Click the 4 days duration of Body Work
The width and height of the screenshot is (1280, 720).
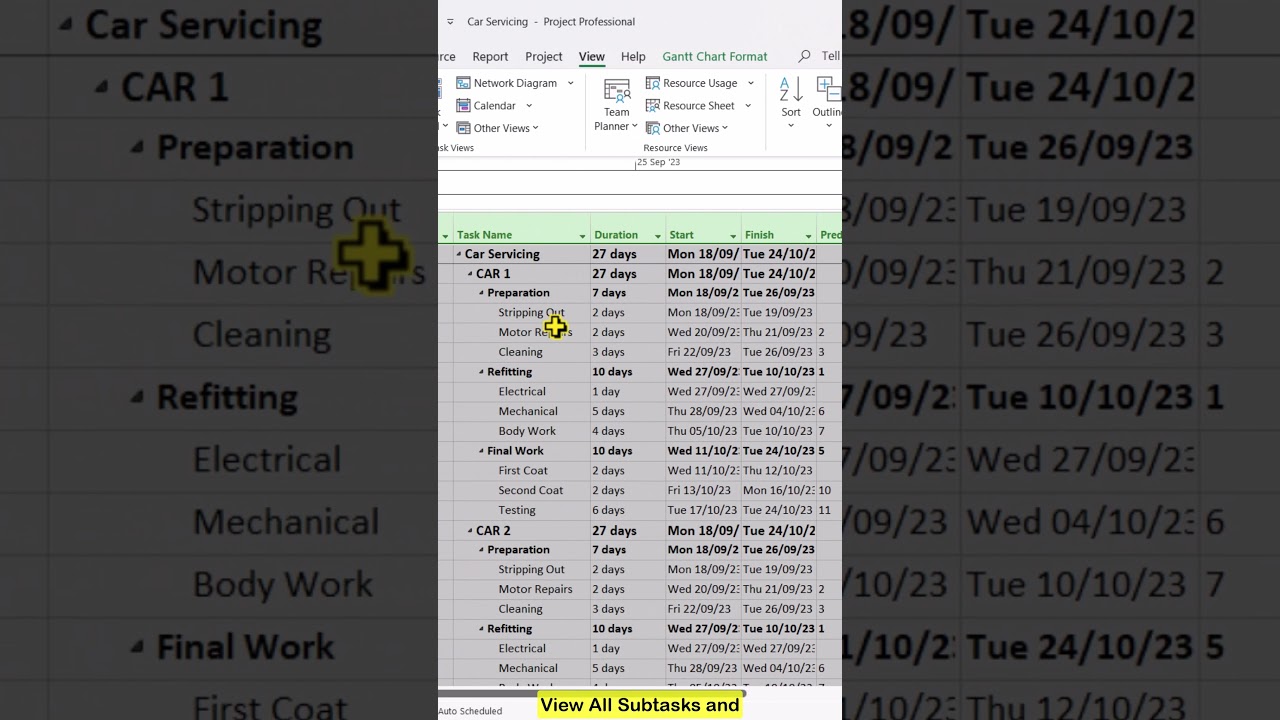coord(608,431)
